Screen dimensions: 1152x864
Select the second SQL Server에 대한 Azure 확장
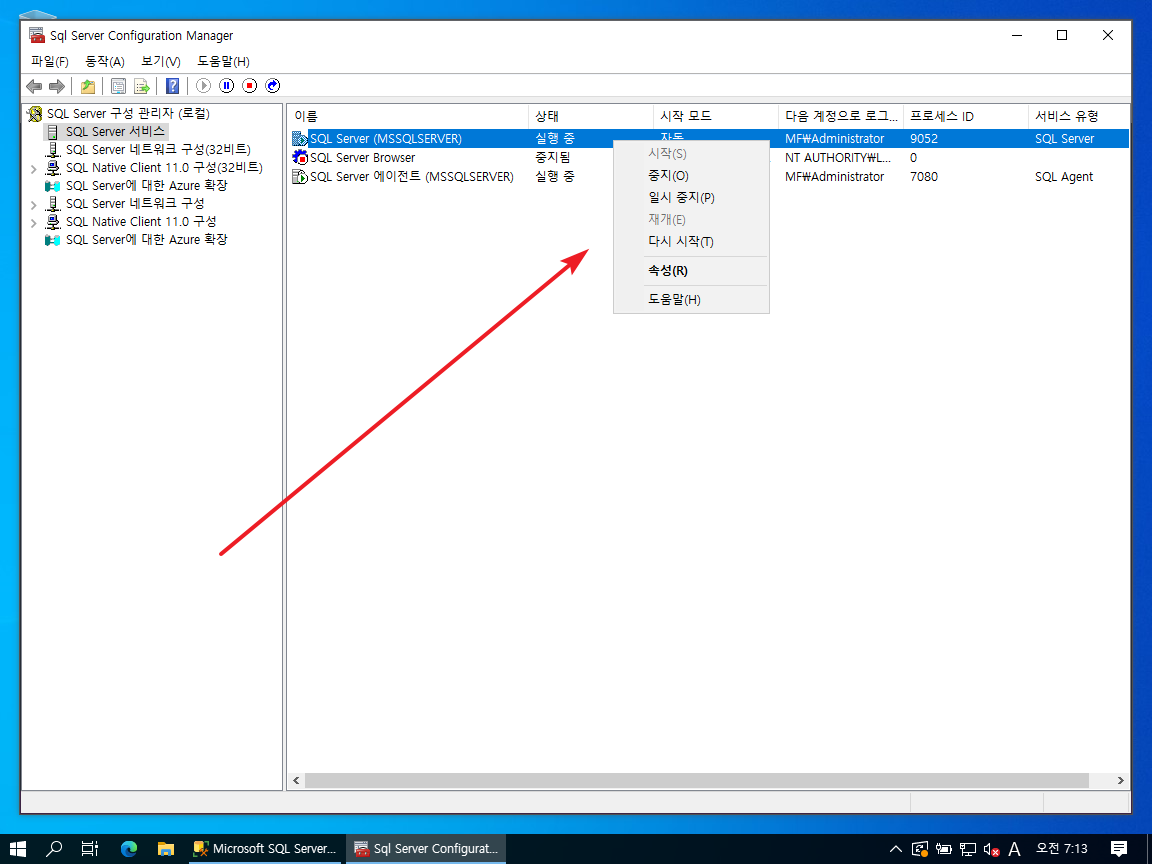tap(146, 240)
